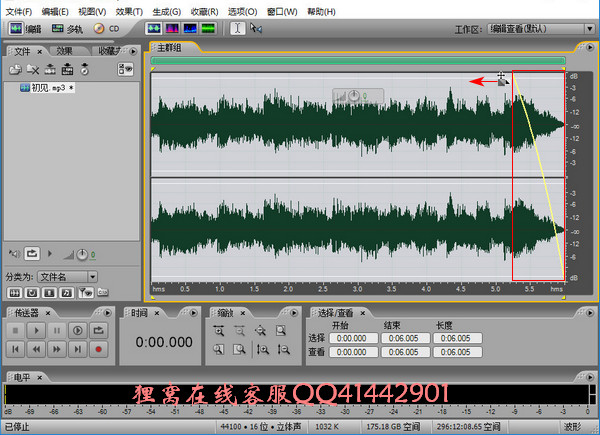Click the zoom out horizontally icon
The height and width of the screenshot is (435, 600).
pos(240,331)
